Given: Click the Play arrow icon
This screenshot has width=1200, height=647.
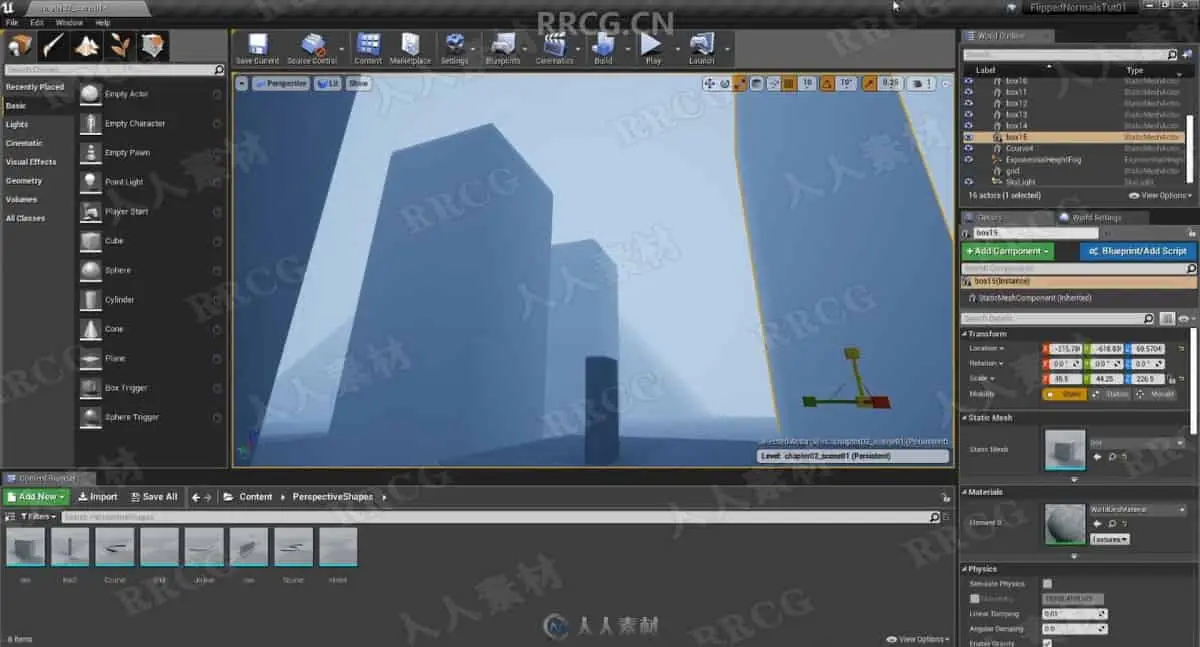Looking at the screenshot, I should [652, 44].
